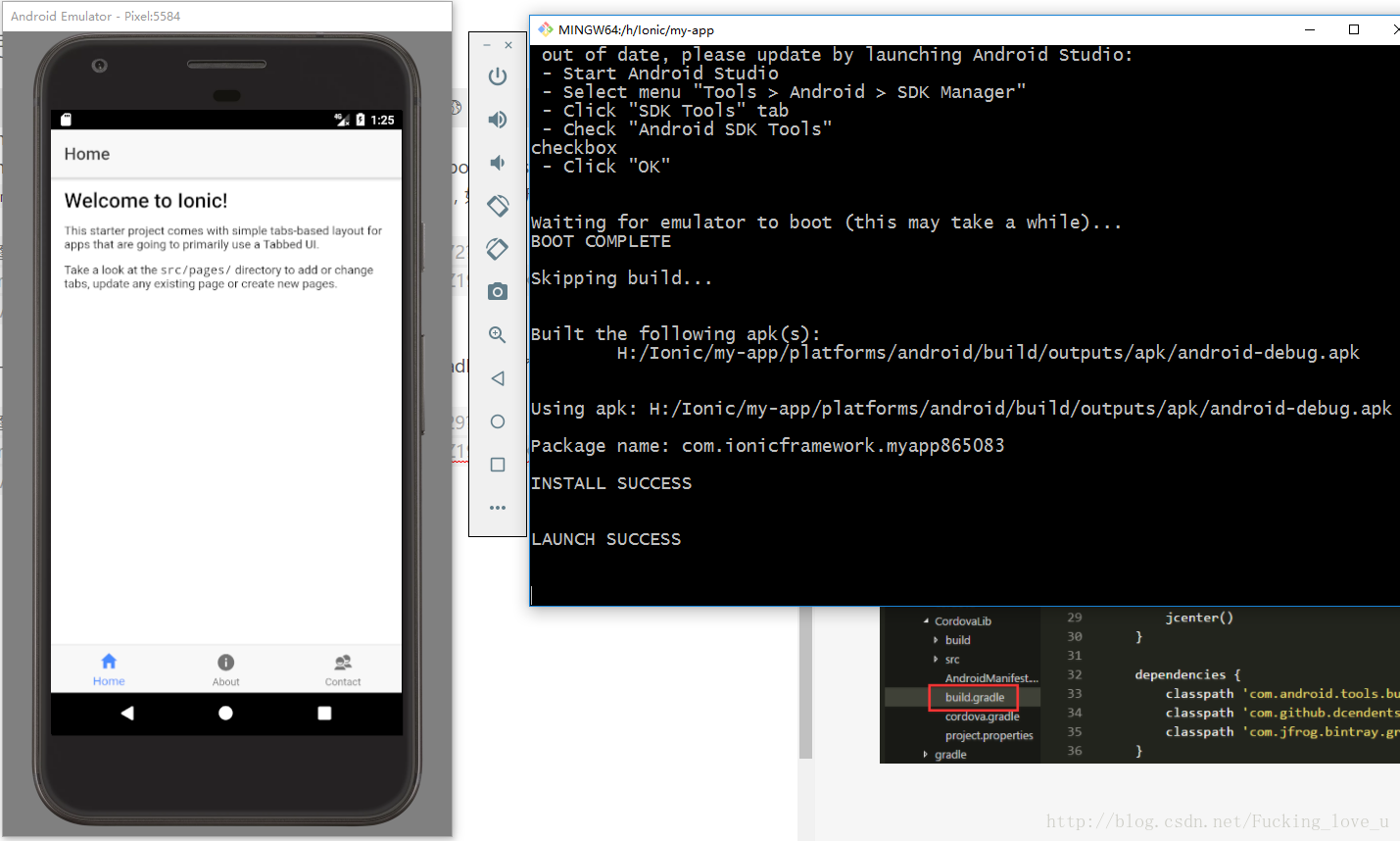Click 'LAUNCH SUCCESS' line in terminal
This screenshot has width=1400, height=841.
(605, 539)
